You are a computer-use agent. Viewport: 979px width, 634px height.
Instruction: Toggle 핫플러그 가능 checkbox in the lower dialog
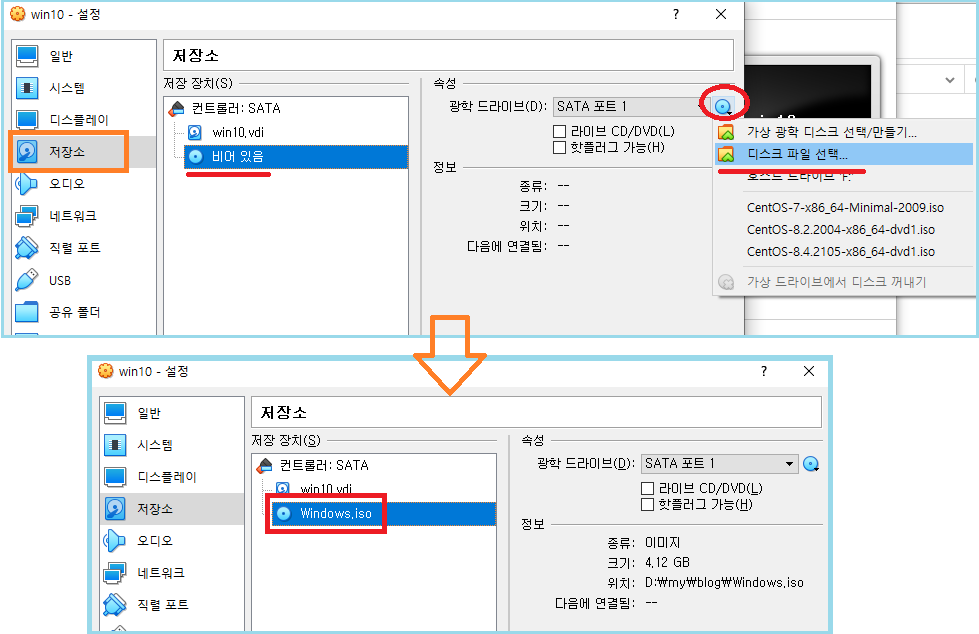click(647, 505)
